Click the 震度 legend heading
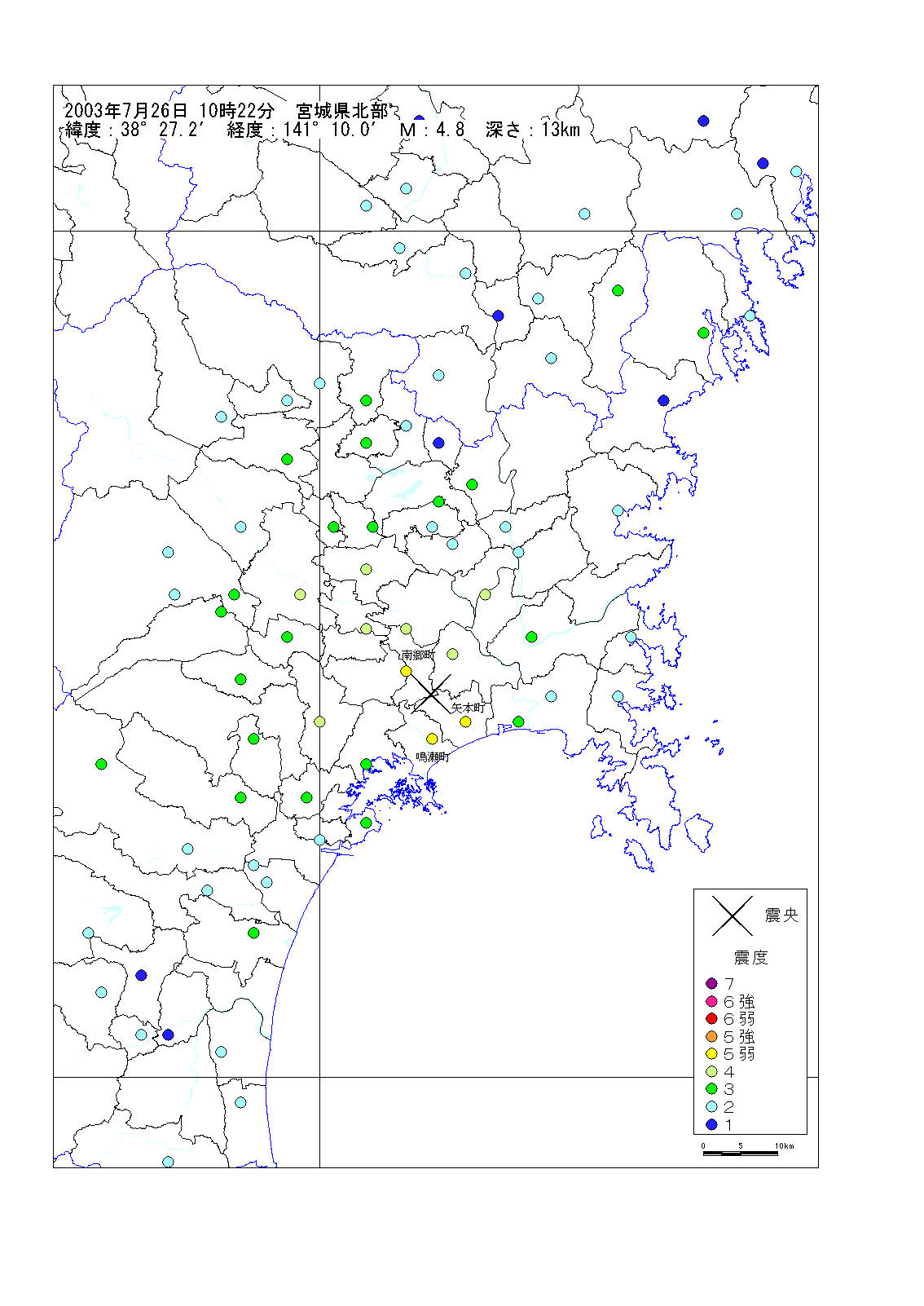924x1306 pixels. point(750,957)
